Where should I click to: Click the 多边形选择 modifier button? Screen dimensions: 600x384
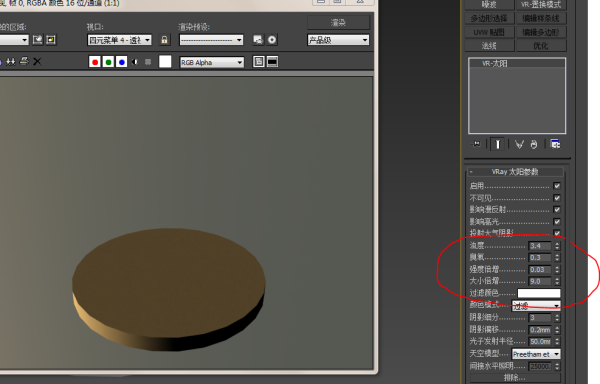[x=489, y=18]
